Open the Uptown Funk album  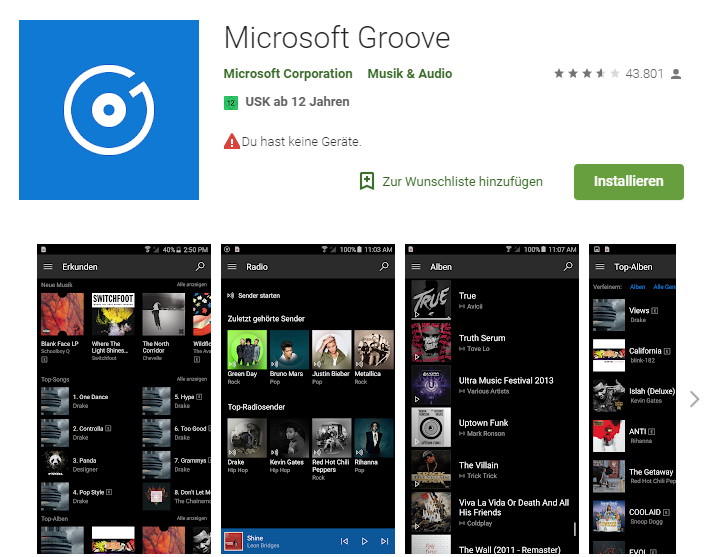(x=492, y=427)
